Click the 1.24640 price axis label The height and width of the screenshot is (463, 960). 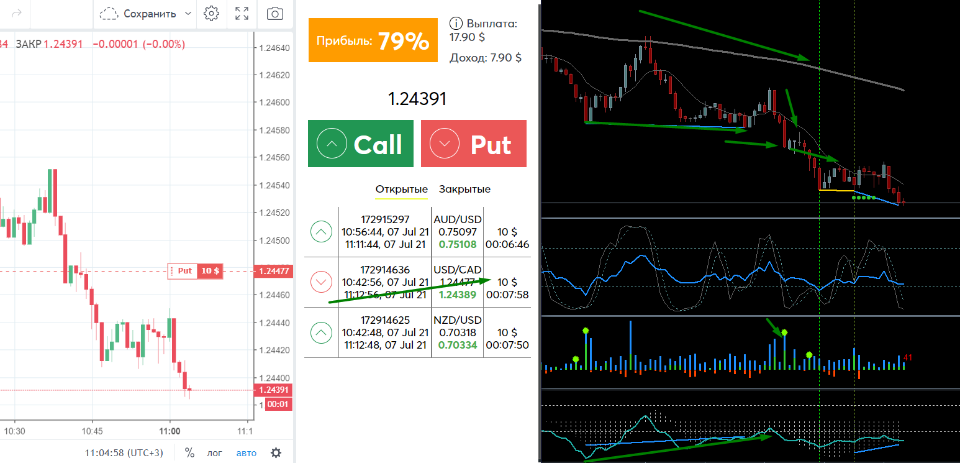point(272,47)
